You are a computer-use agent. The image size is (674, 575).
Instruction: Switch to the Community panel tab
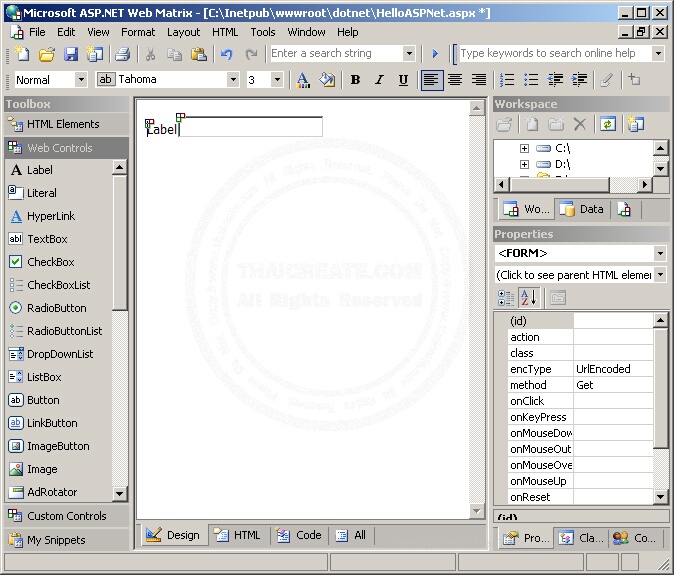634,538
